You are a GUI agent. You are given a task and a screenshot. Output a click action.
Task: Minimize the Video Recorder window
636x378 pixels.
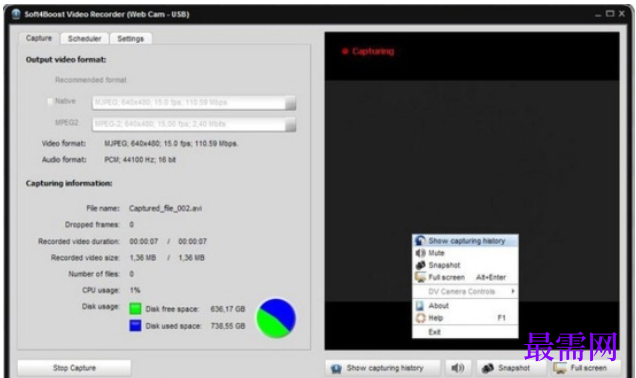(x=598, y=14)
